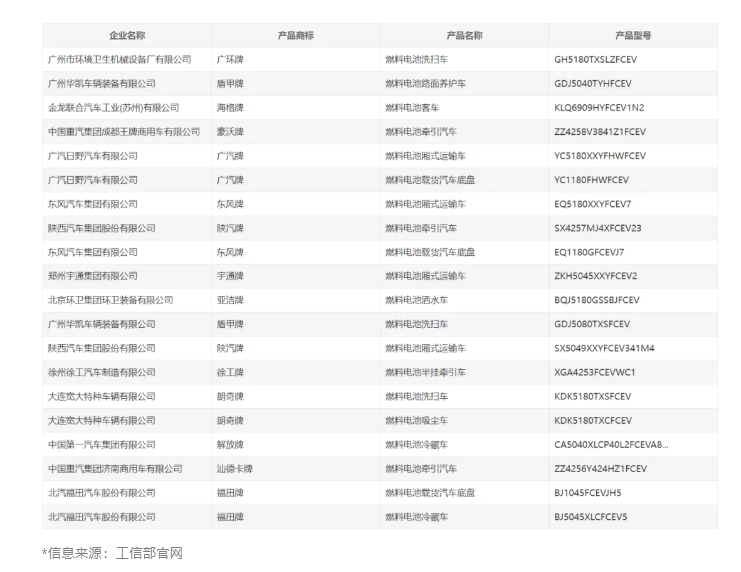Click model code SX5049XYYFCEV341M4
The width and height of the screenshot is (741, 572).
604,348
